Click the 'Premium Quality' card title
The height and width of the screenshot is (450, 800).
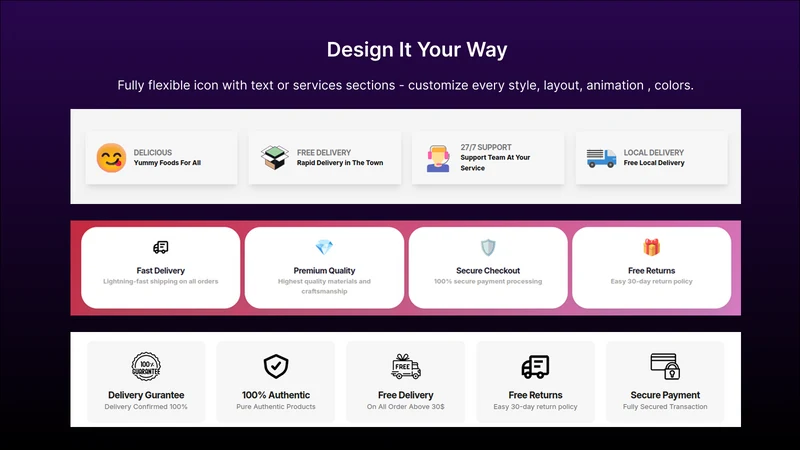coord(324,270)
